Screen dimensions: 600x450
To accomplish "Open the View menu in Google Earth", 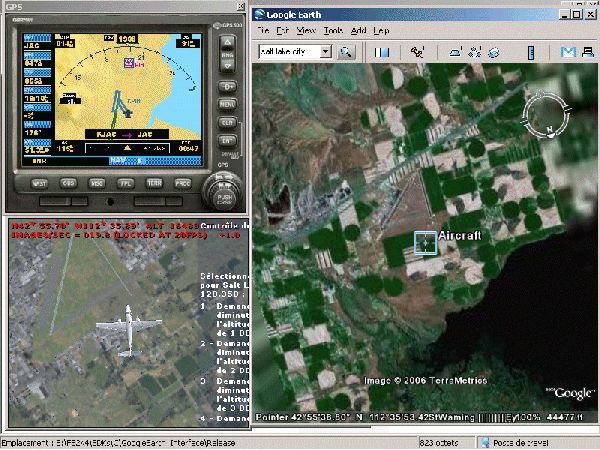I will [x=307, y=31].
